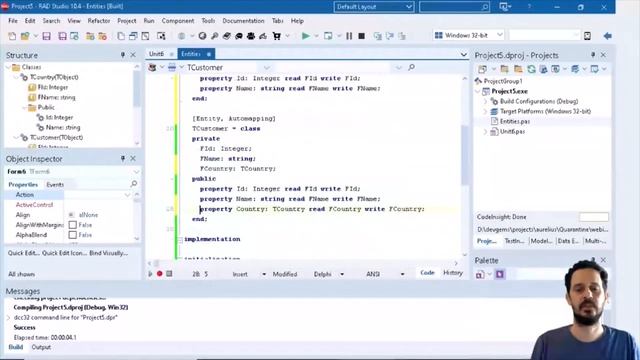Click the help question mark in title bar
640x360 pixels.
tap(529, 7)
